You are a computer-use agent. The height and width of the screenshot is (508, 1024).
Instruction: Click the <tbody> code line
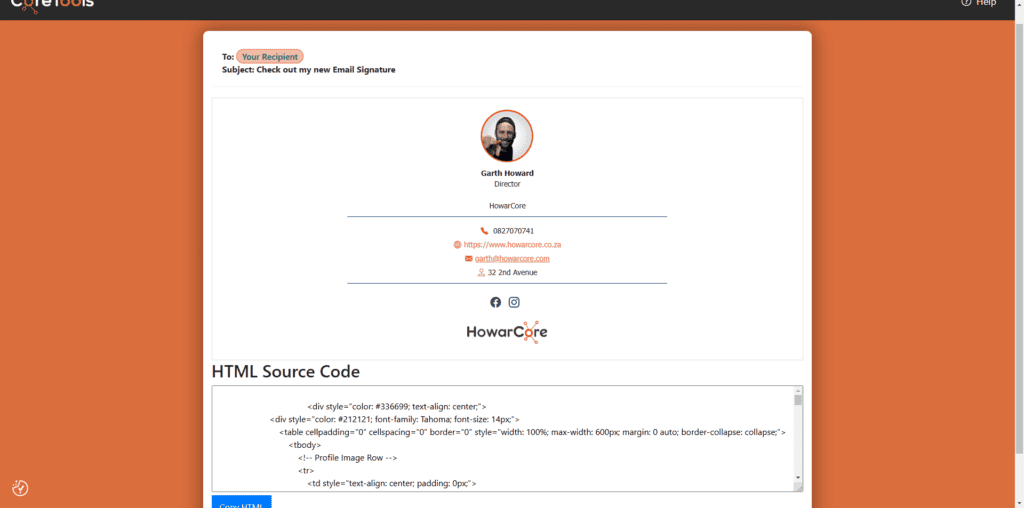point(305,445)
